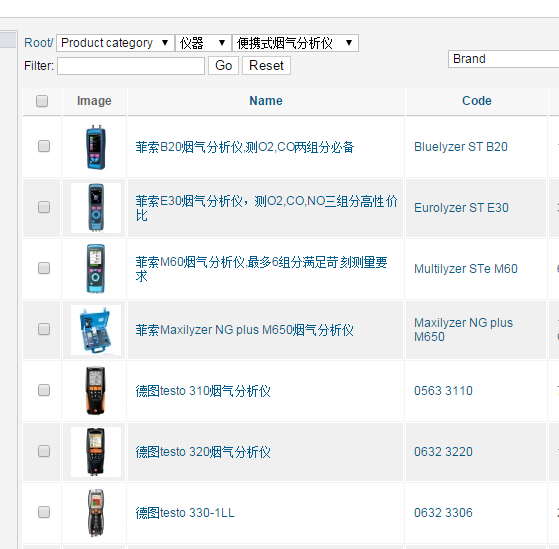Click code Eurolyzer ST E30
Image resolution: width=559 pixels, height=549 pixels.
tap(461, 208)
